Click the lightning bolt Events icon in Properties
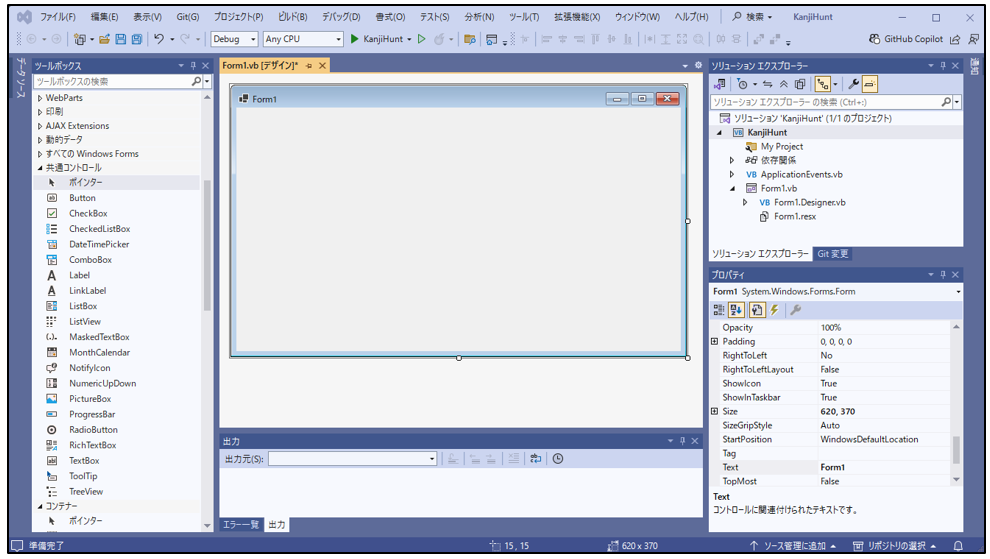The width and height of the screenshot is (990, 559). pos(774,310)
